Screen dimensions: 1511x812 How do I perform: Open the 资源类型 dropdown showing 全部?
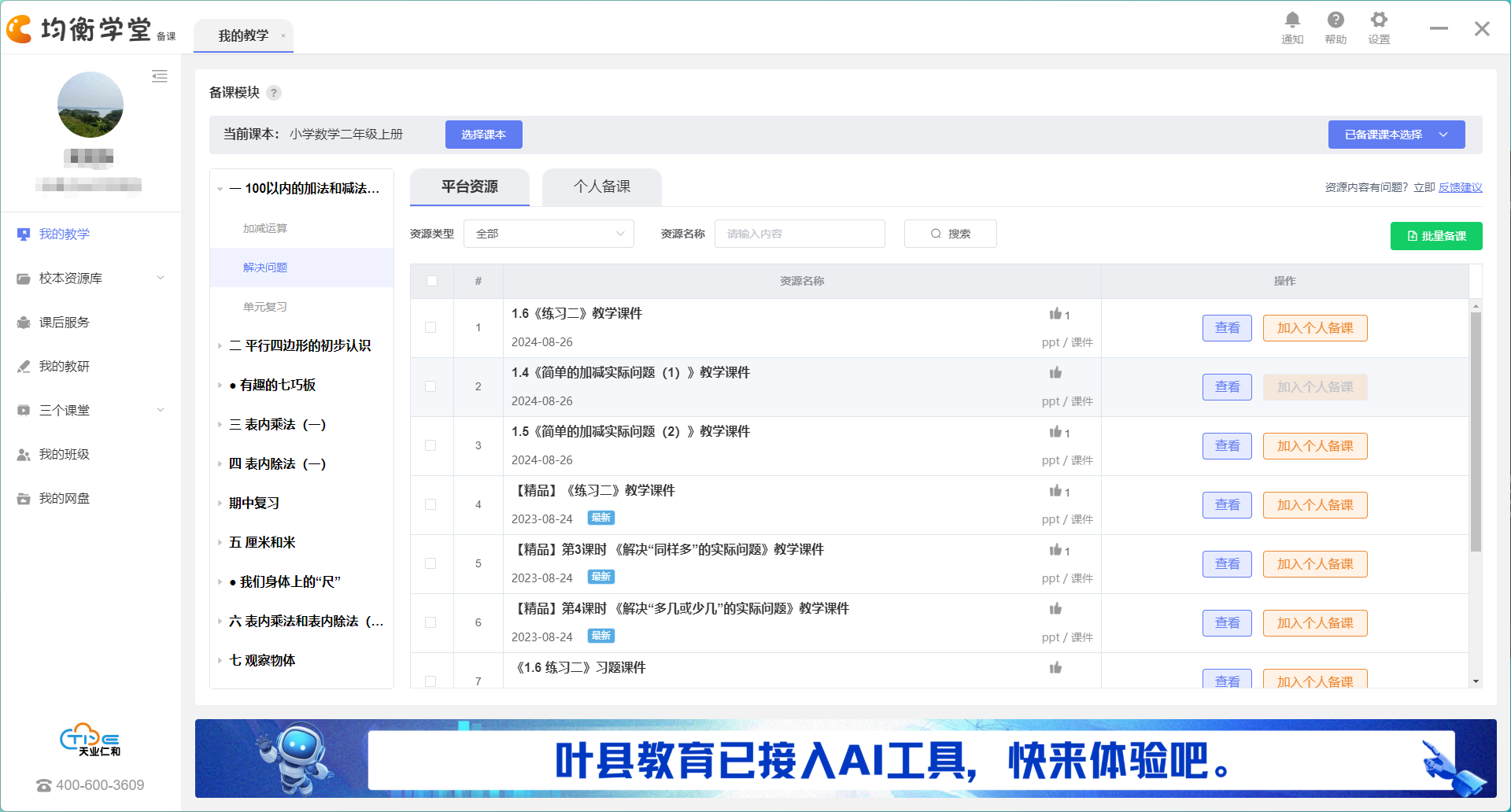tap(549, 234)
